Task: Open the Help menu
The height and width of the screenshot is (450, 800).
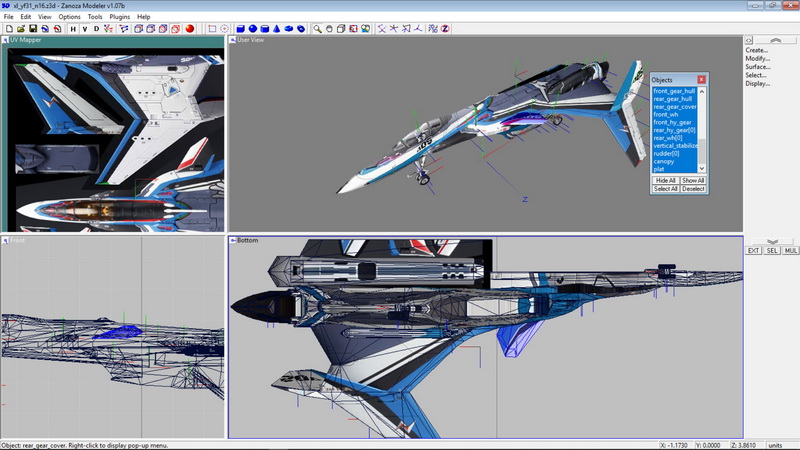Action: (144, 17)
